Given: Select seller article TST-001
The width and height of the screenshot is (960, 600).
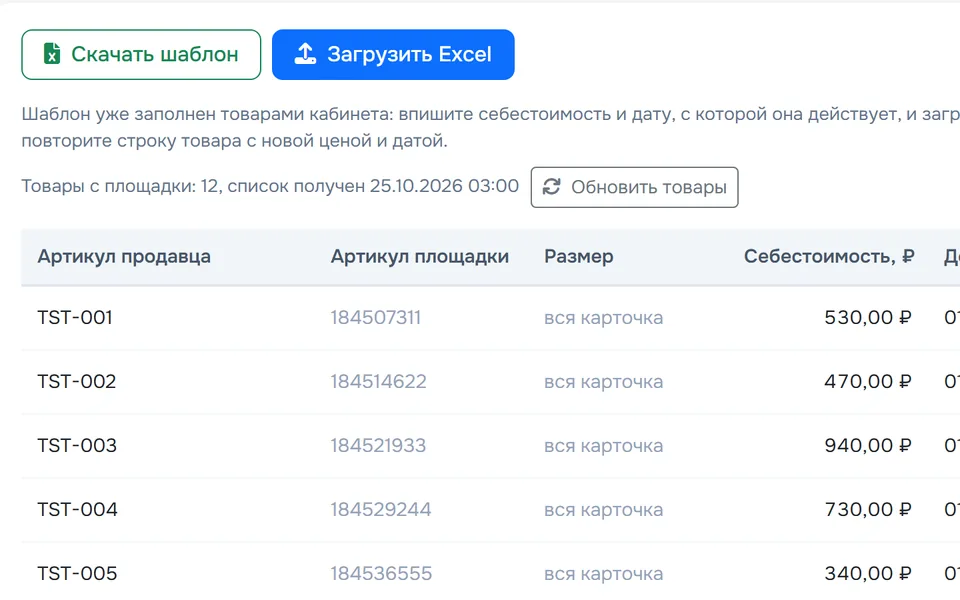Looking at the screenshot, I should pyautogui.click(x=75, y=318).
